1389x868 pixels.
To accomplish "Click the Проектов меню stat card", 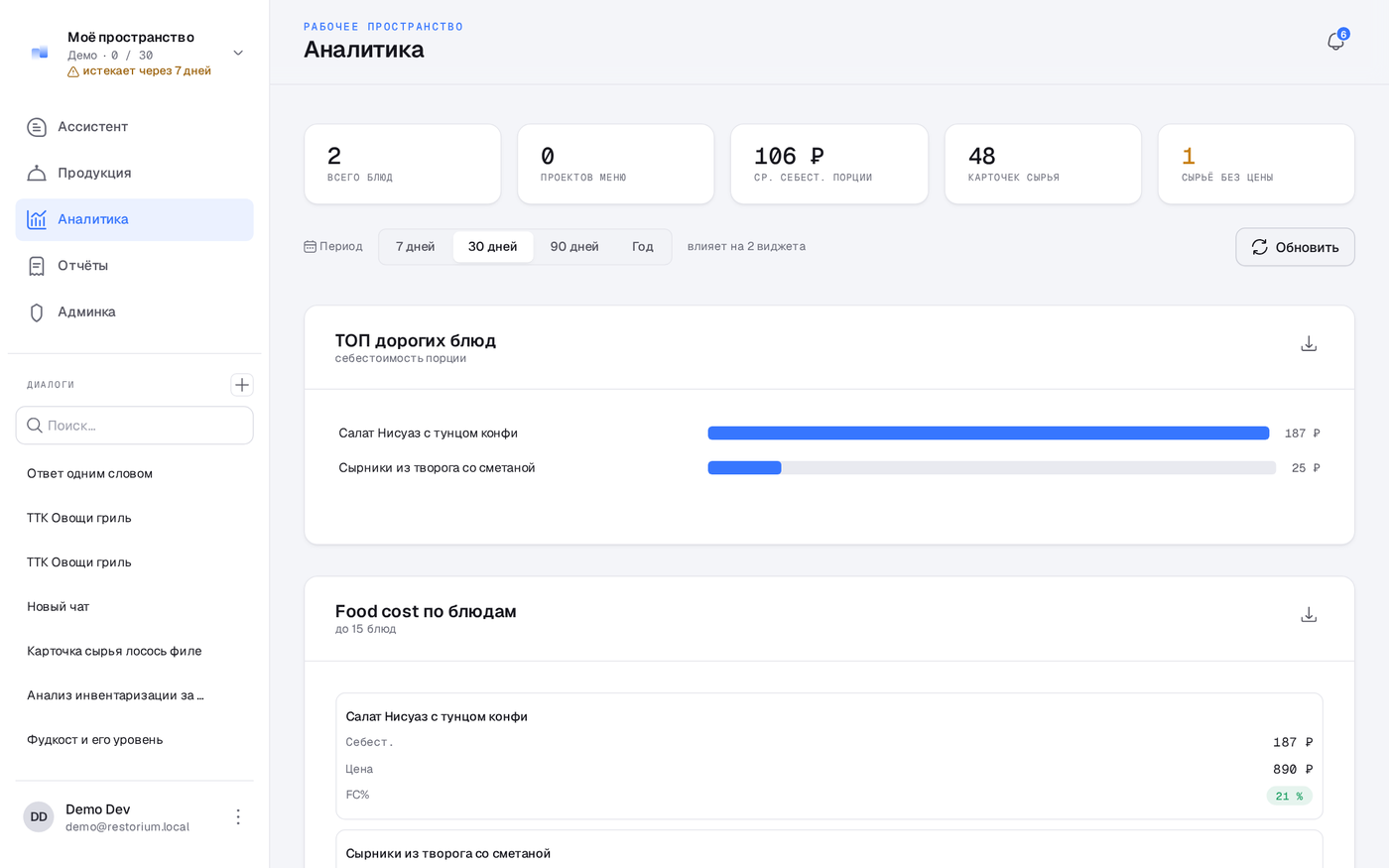I will tap(616, 165).
